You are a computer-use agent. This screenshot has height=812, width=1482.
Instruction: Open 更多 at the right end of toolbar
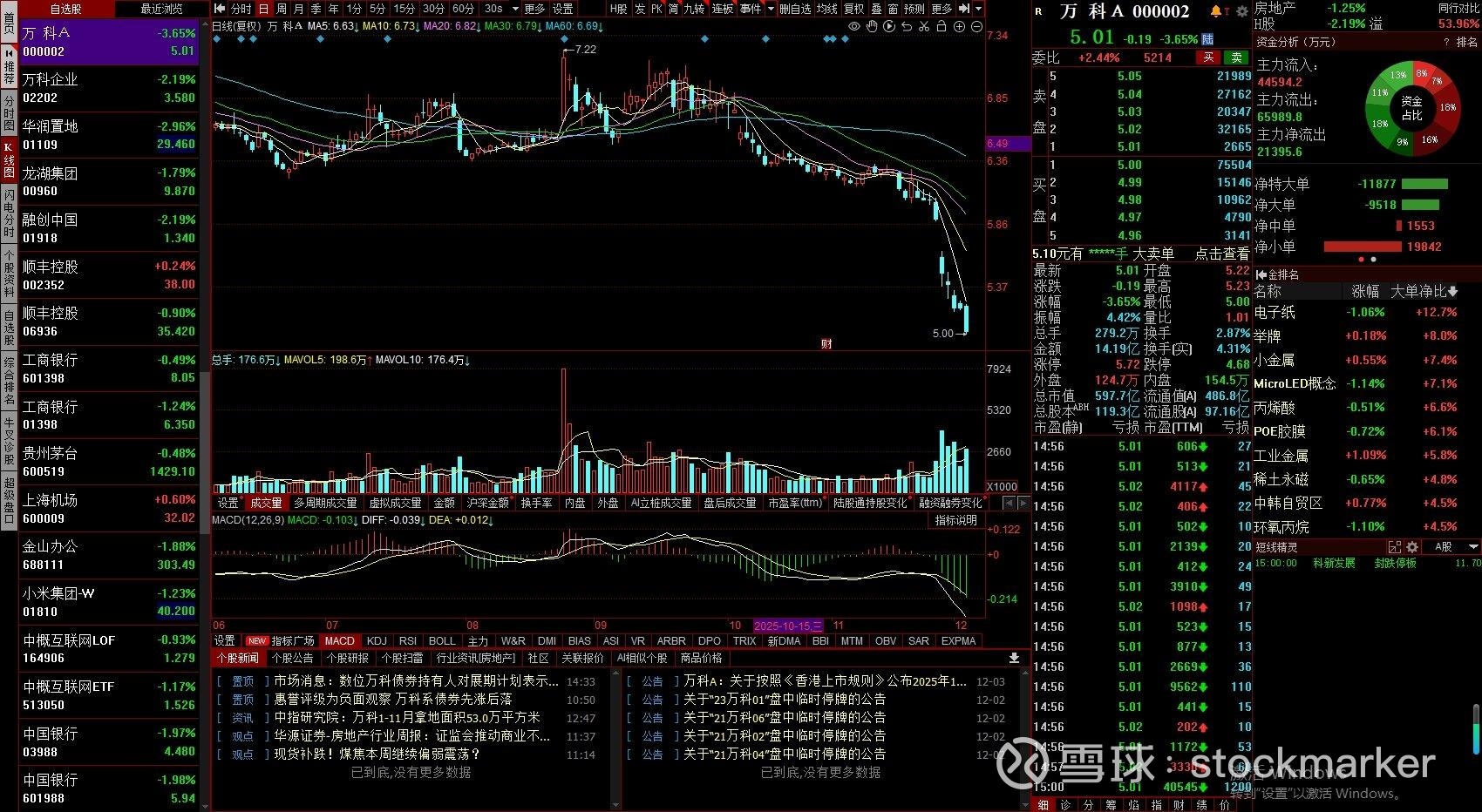(x=942, y=9)
